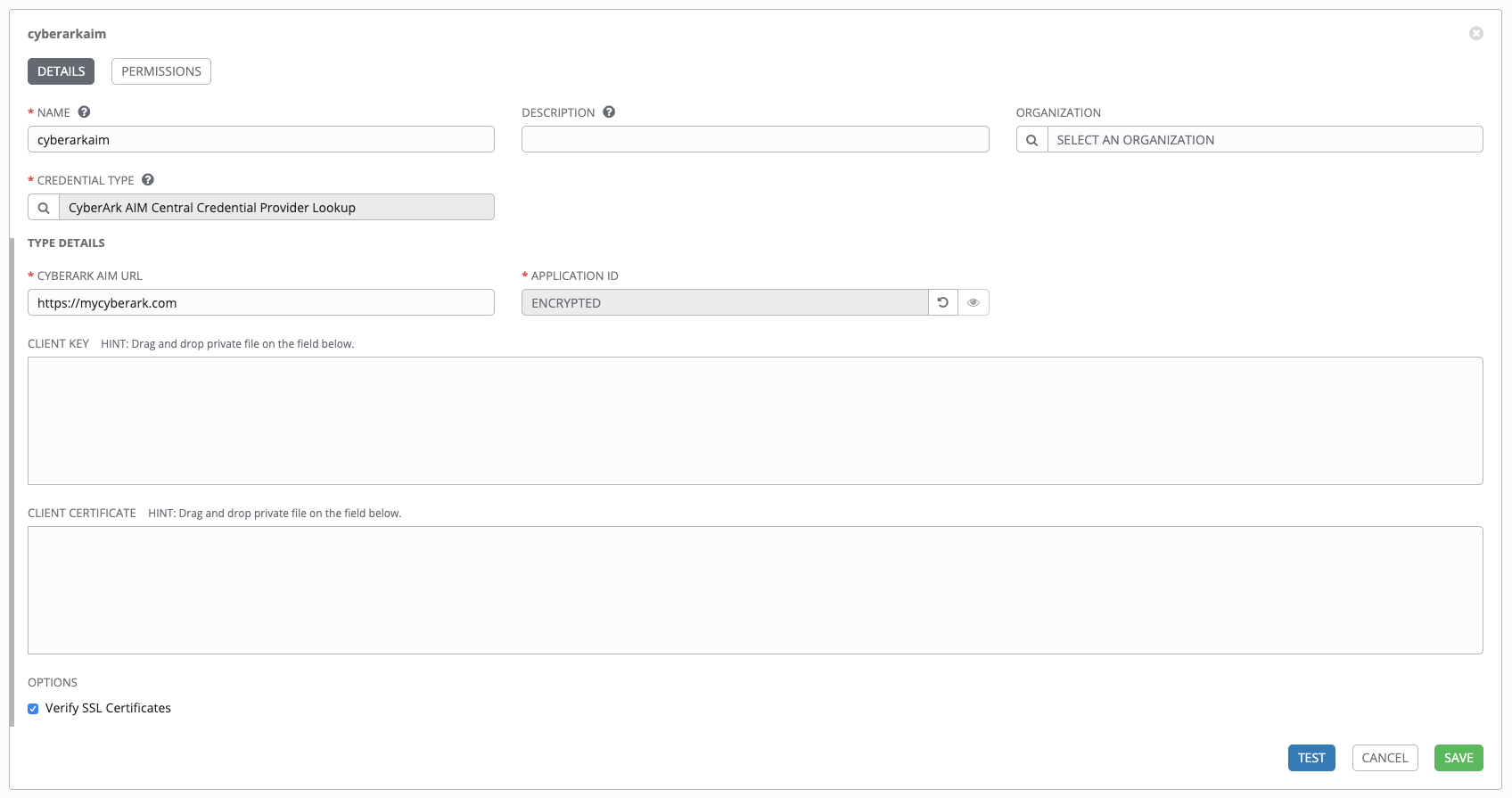Image resolution: width=1512 pixels, height=798 pixels.
Task: Click the Credential Type help icon
Action: [148, 180]
